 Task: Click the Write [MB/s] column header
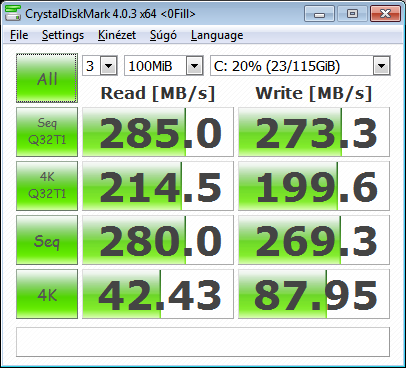pos(314,93)
